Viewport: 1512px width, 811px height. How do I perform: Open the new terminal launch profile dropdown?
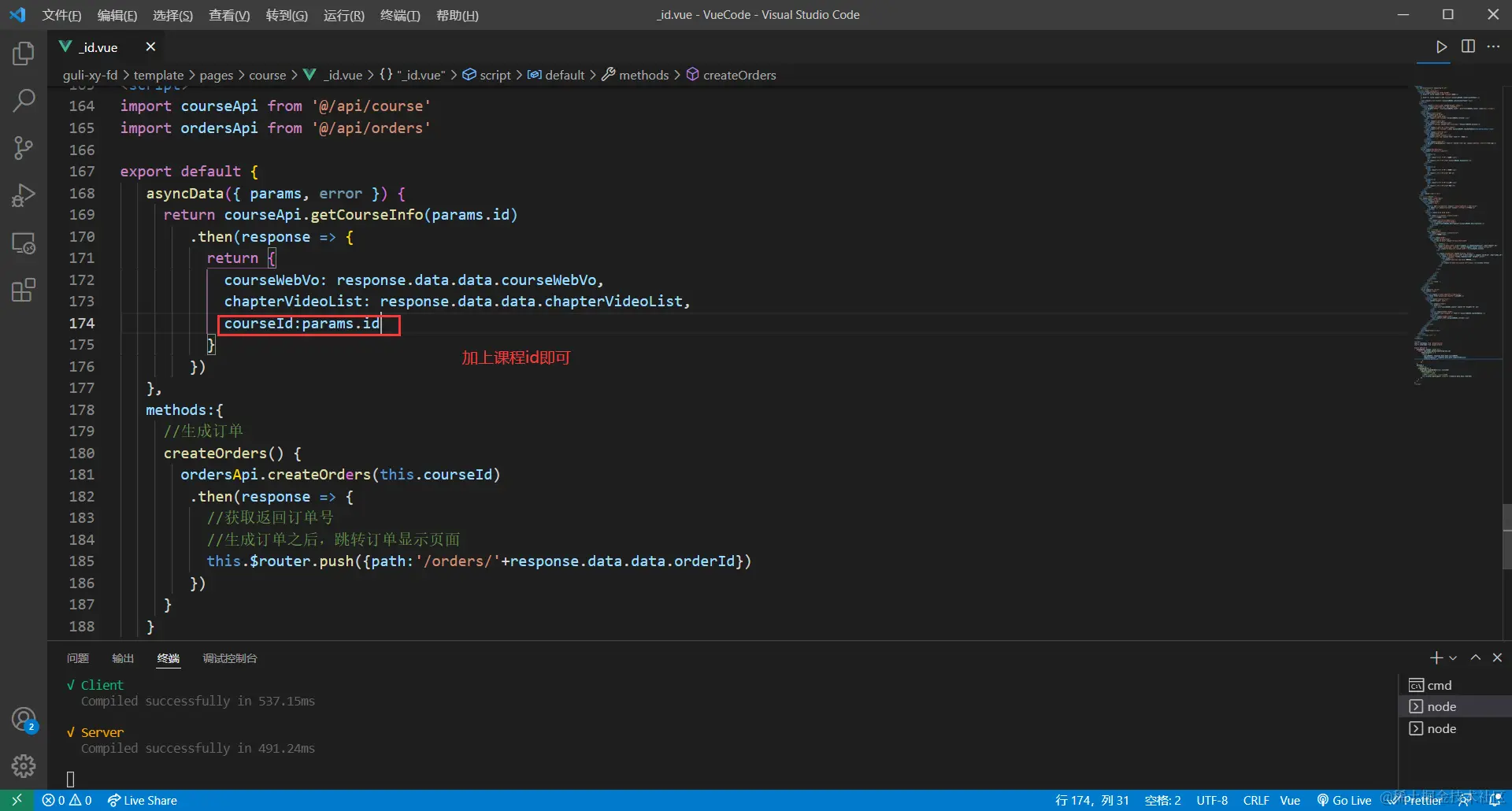[x=1453, y=657]
